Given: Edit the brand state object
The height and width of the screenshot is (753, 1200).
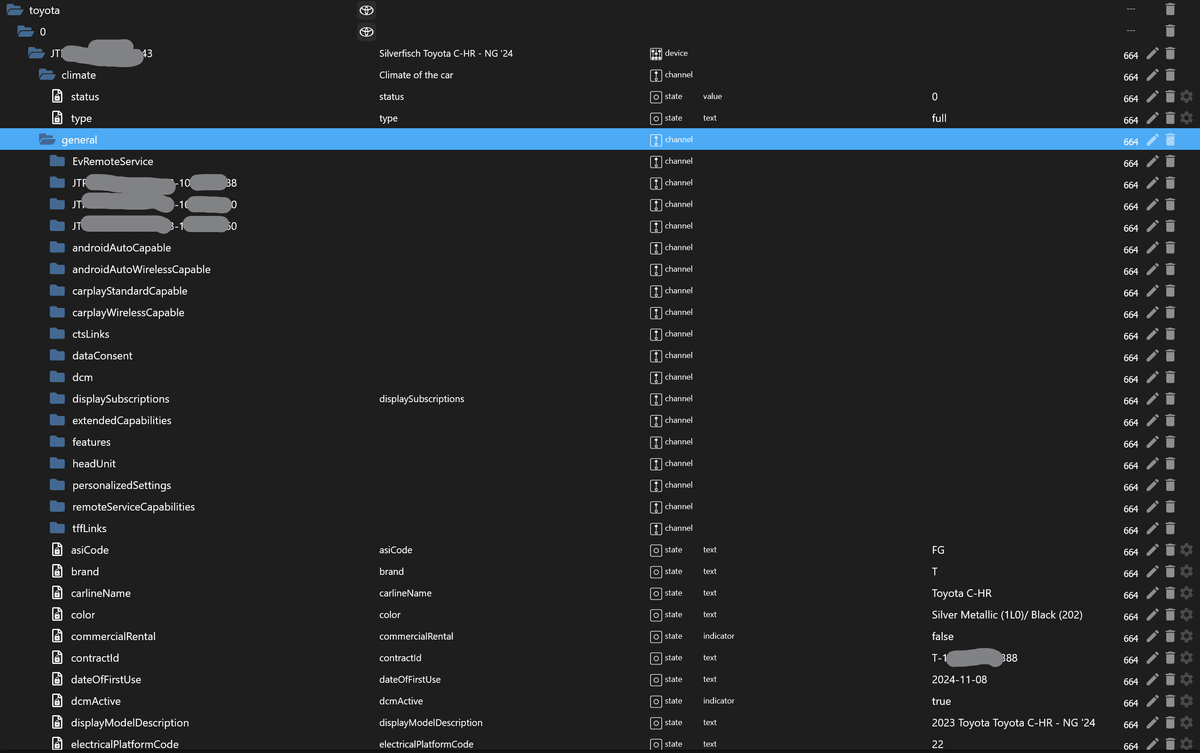Looking at the screenshot, I should click(1152, 572).
